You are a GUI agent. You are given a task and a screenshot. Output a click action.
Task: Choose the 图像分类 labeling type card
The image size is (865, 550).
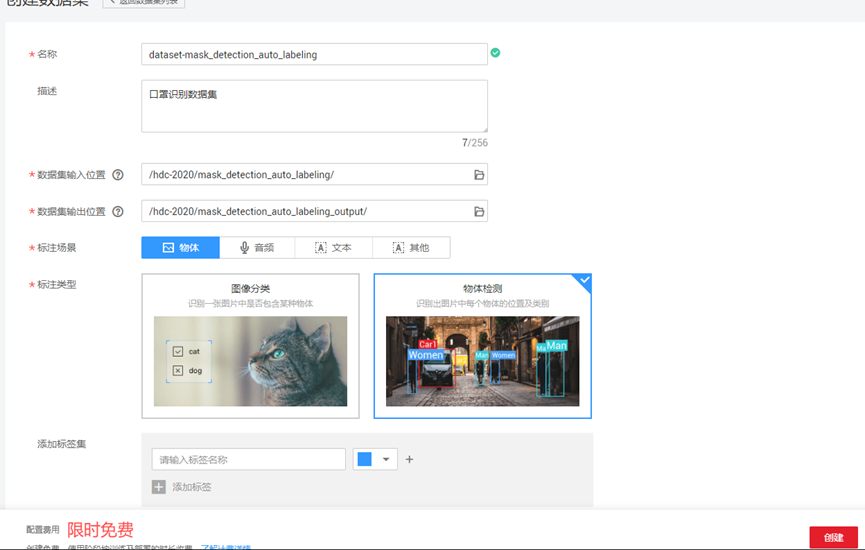coord(250,346)
